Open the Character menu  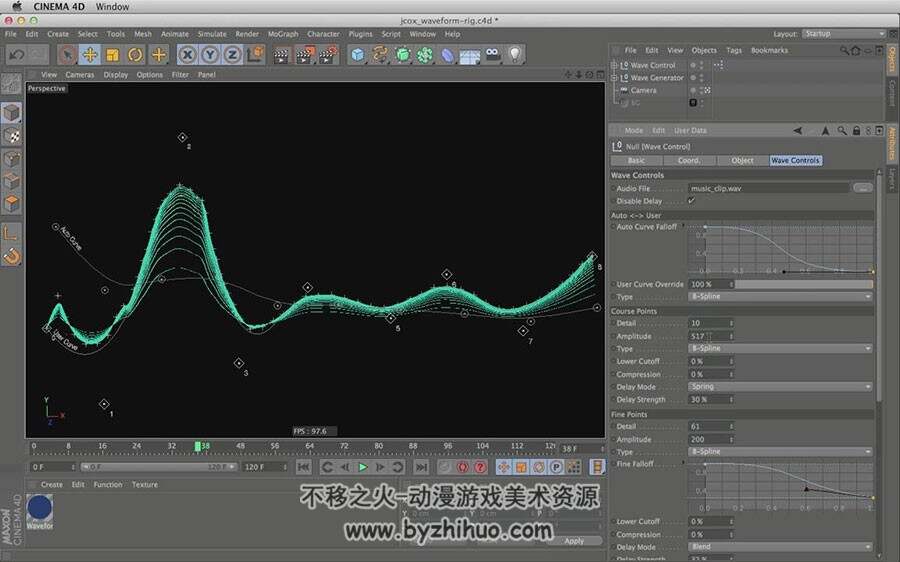(323, 34)
